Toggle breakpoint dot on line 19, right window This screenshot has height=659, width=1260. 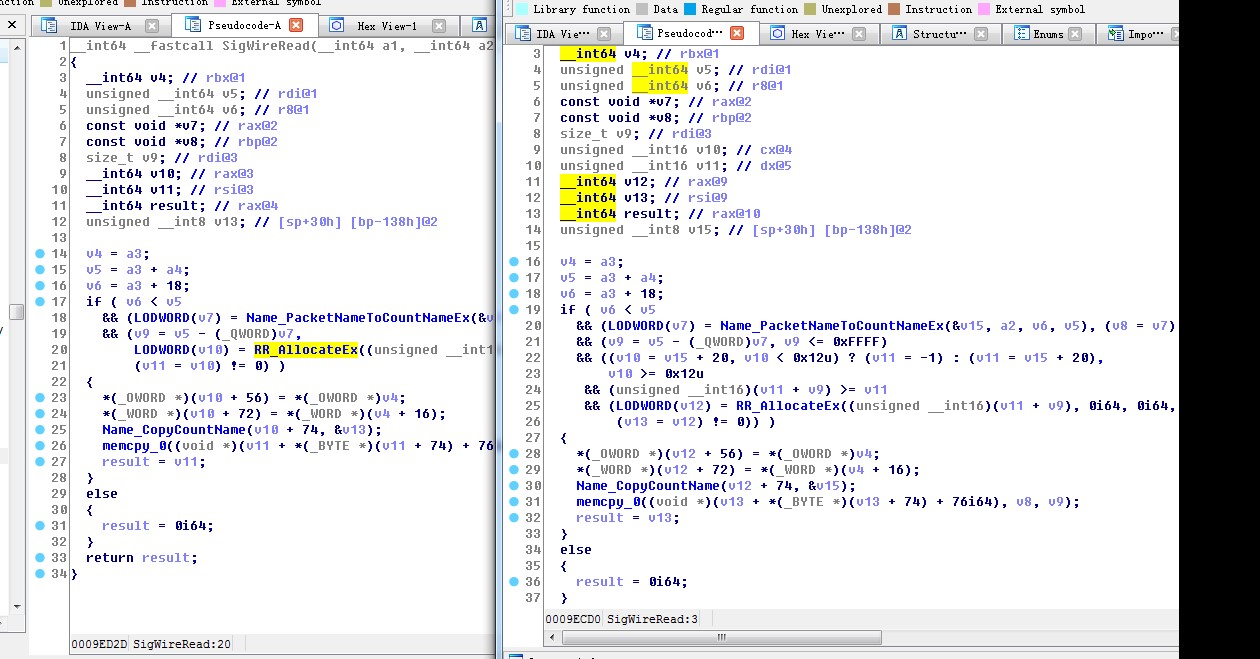[x=514, y=310]
